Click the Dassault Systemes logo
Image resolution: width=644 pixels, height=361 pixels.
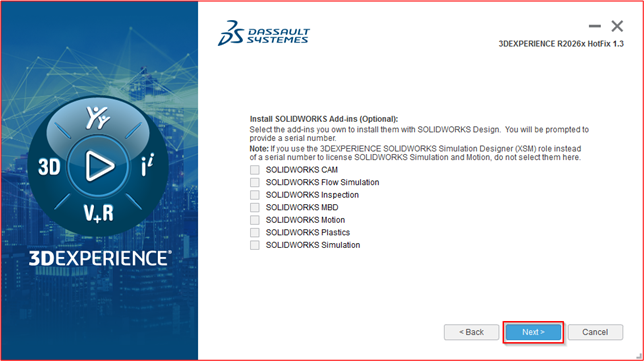(264, 33)
